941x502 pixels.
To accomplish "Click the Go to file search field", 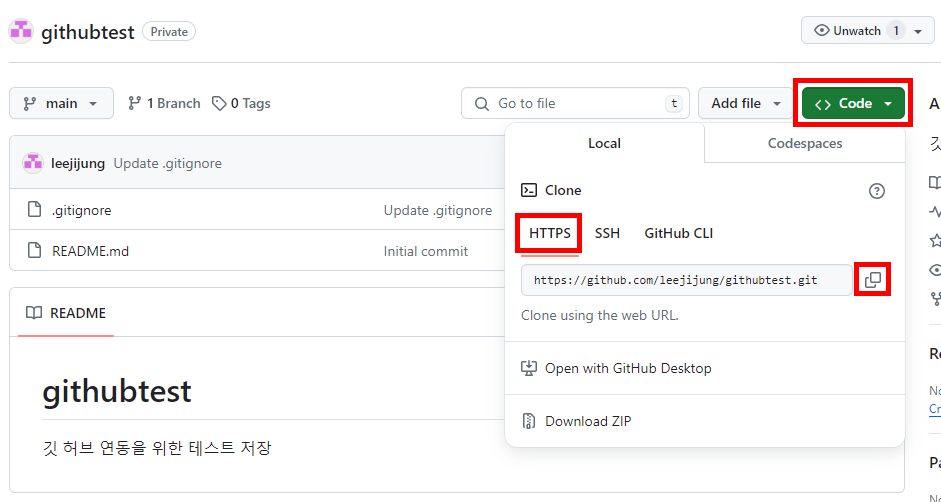I will point(576,103).
